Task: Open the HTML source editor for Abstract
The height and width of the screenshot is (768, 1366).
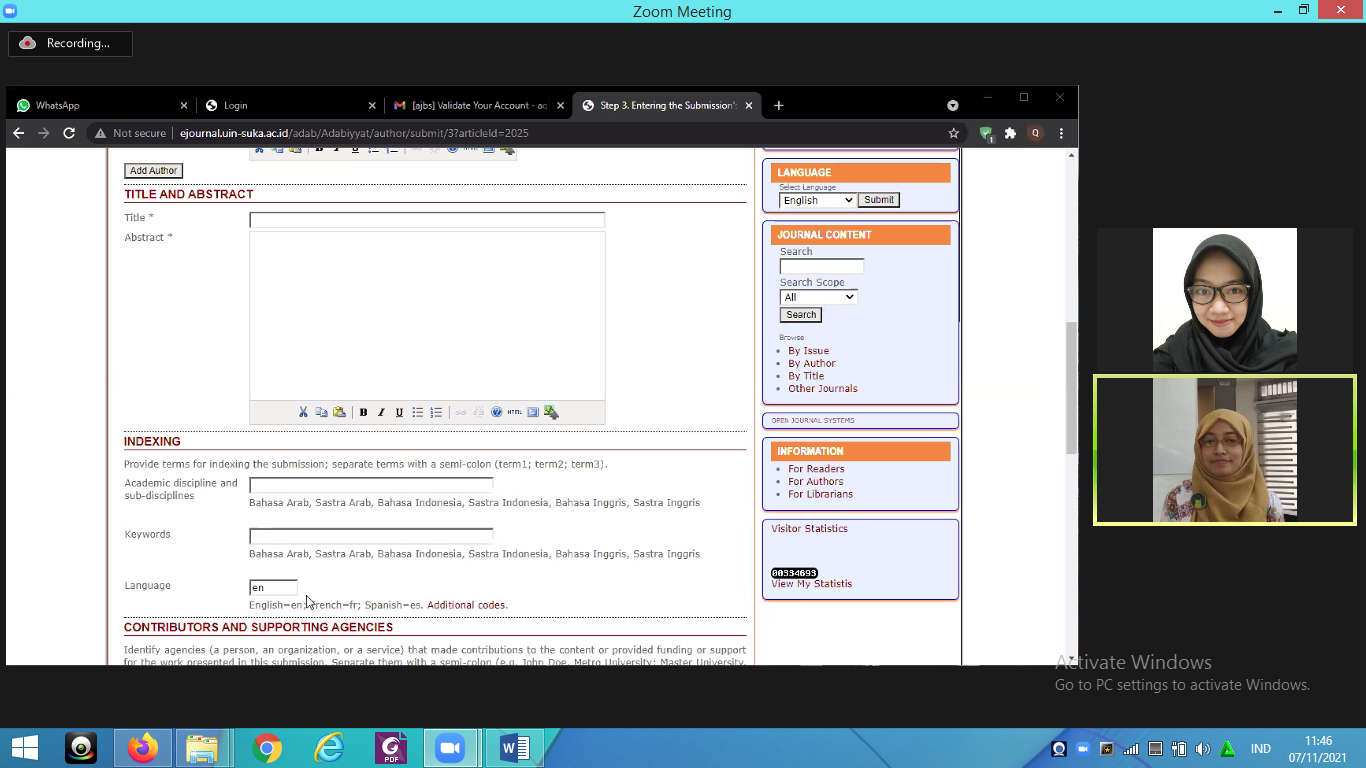Action: pos(514,412)
